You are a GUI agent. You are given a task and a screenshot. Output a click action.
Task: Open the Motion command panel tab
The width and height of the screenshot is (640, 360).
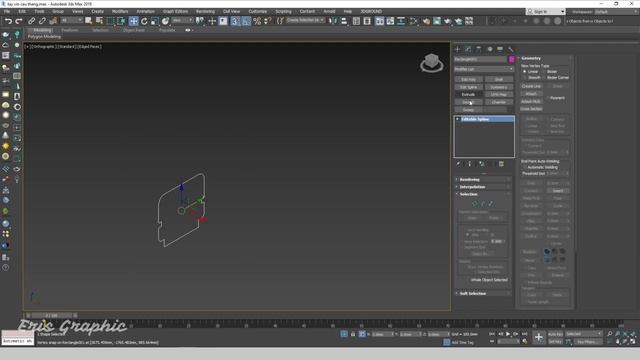click(489, 49)
